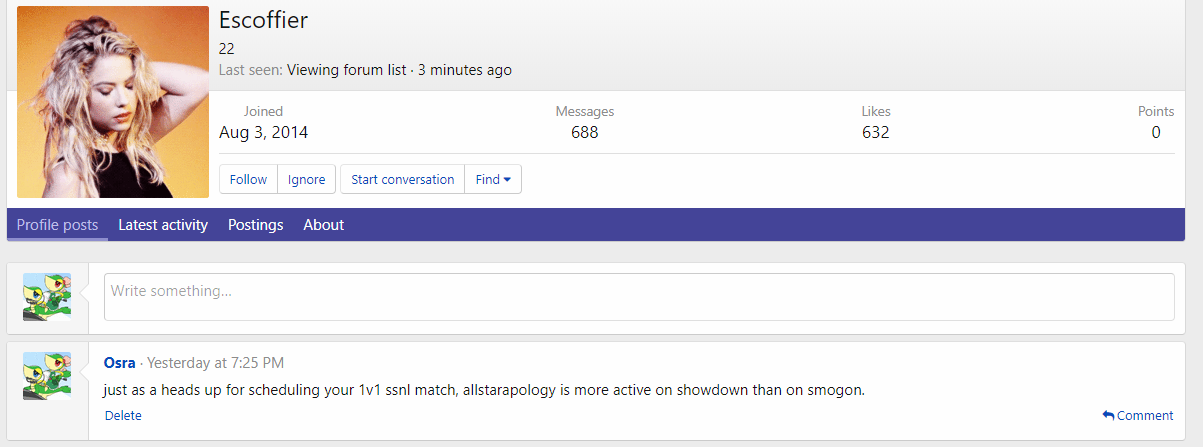Delete the profile post from Osra
The width and height of the screenshot is (1203, 447).
[x=123, y=416]
